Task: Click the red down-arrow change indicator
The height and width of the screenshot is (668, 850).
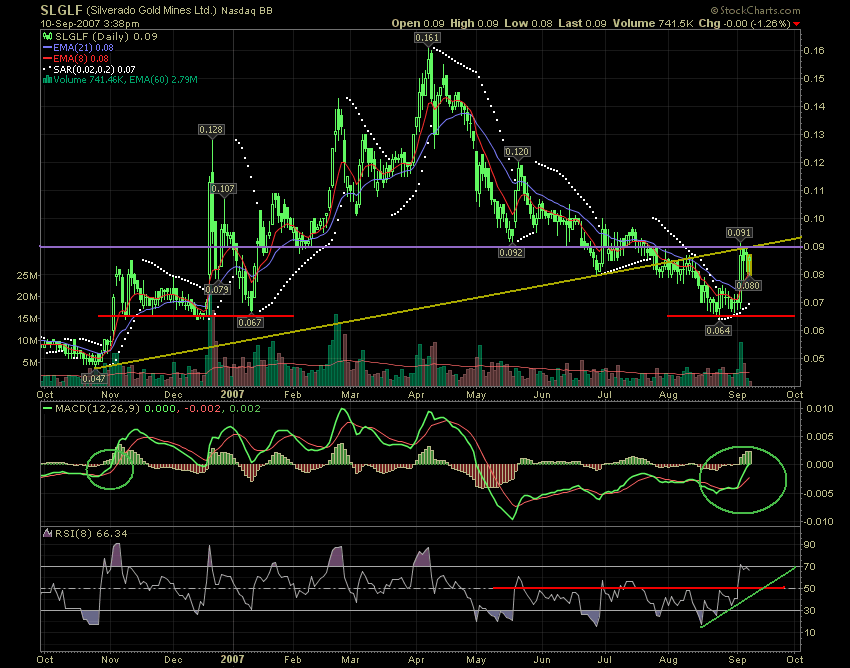Action: point(796,24)
